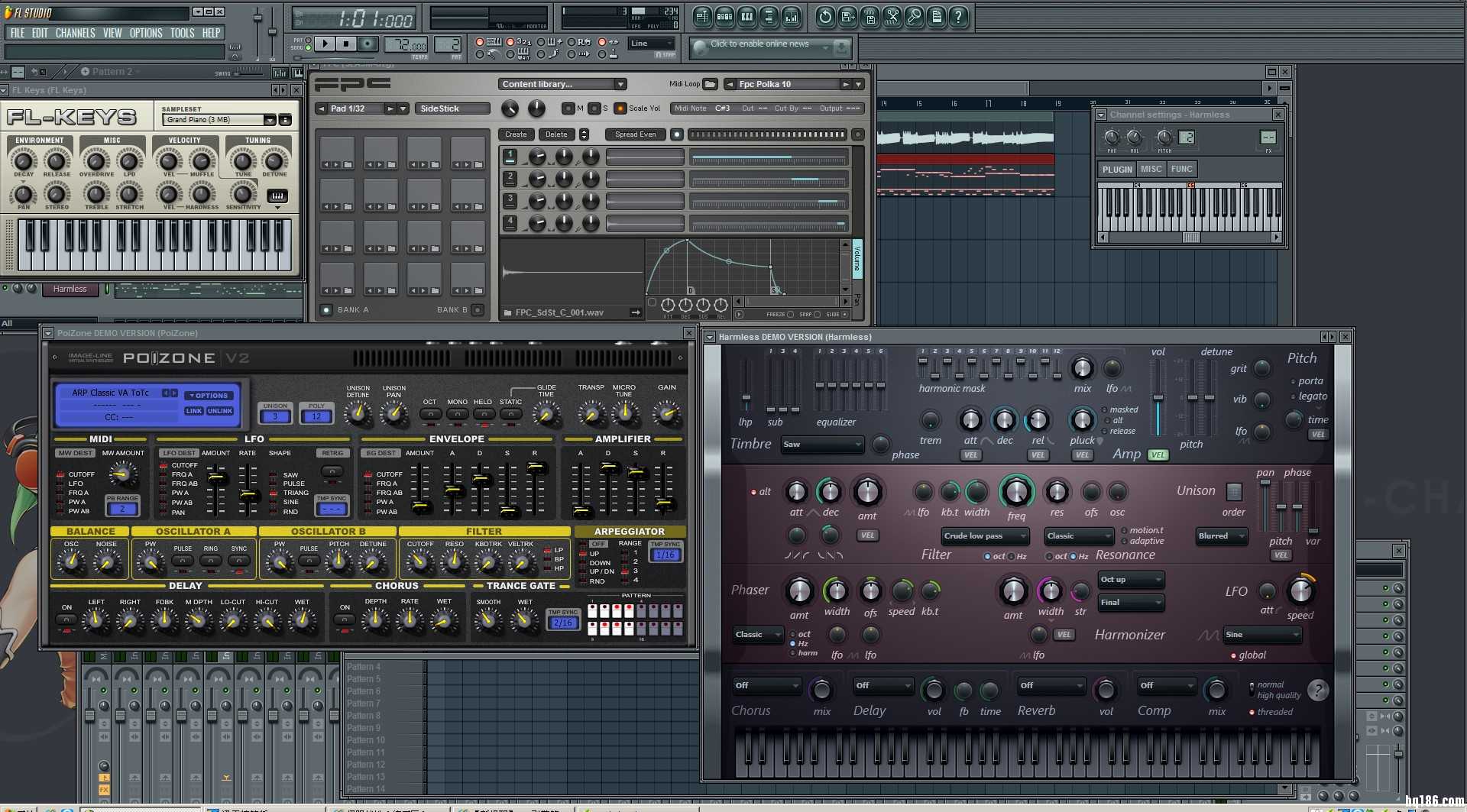Image resolution: width=1467 pixels, height=812 pixels.
Task: Open the piano roll window icon
Action: pyautogui.click(x=746, y=17)
